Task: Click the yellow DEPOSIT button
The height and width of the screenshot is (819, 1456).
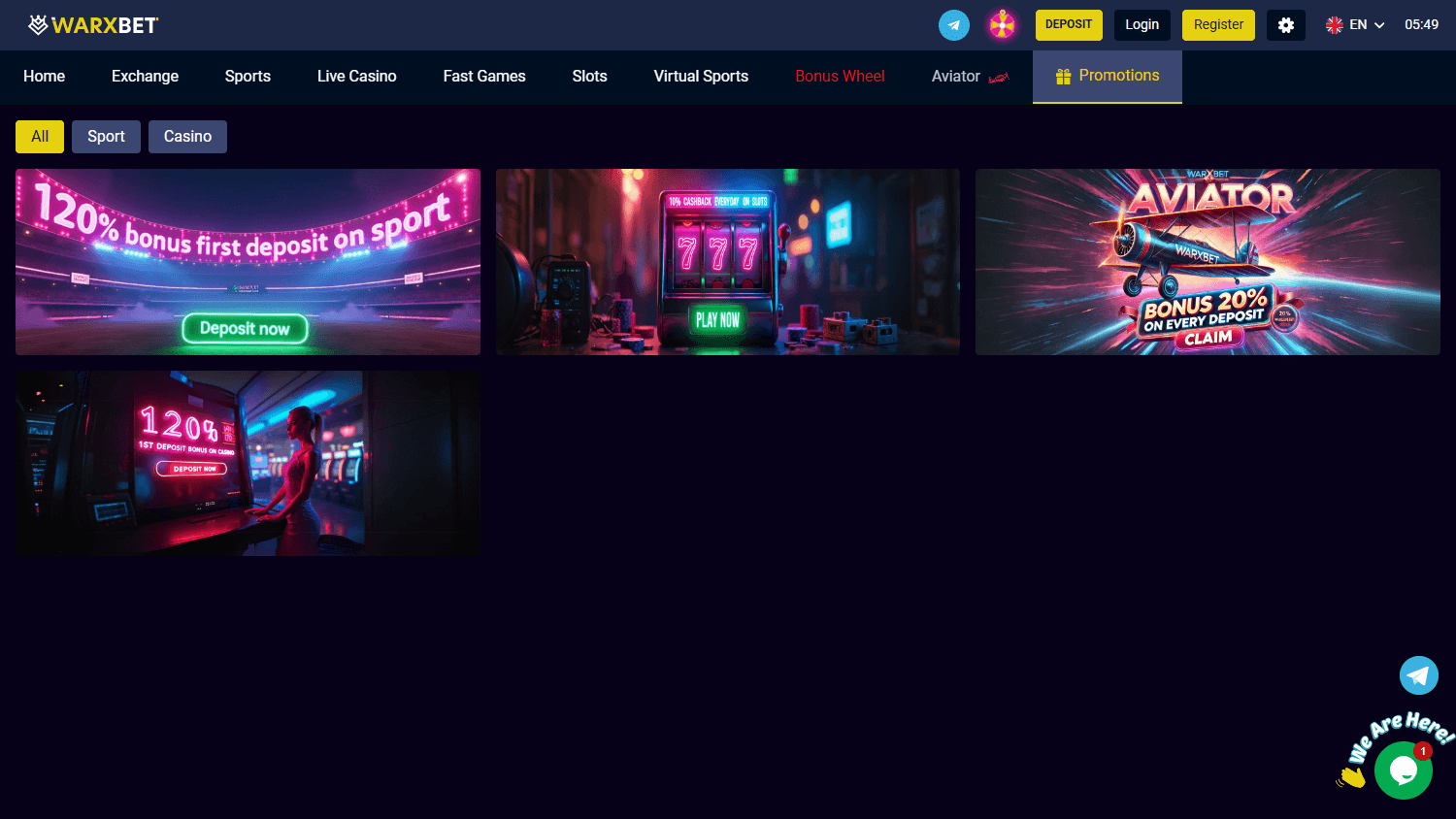Action: click(1069, 25)
